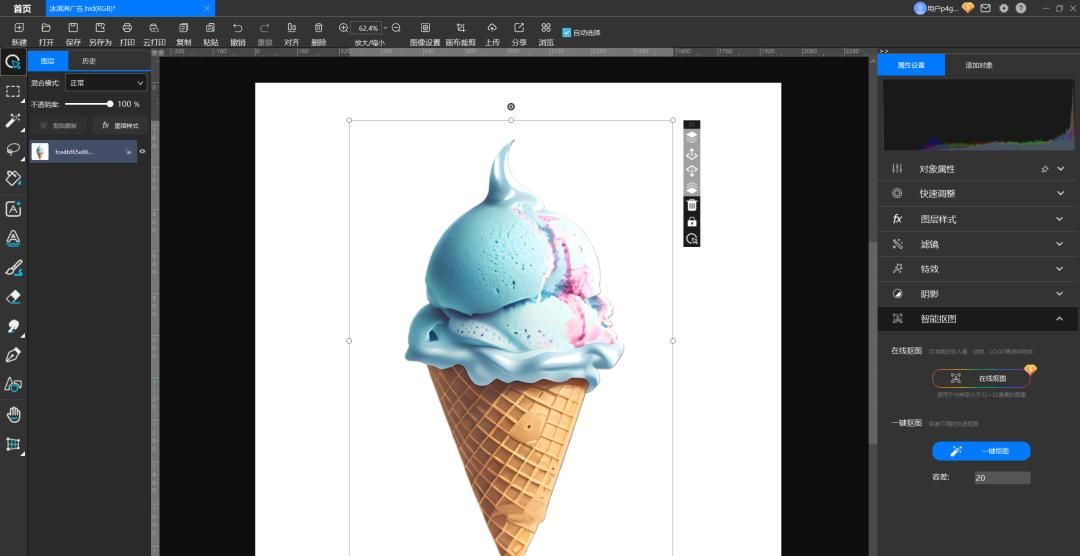Screen dimensions: 1080x556
Task: Select the magic wand tool
Action: pyautogui.click(x=13, y=121)
